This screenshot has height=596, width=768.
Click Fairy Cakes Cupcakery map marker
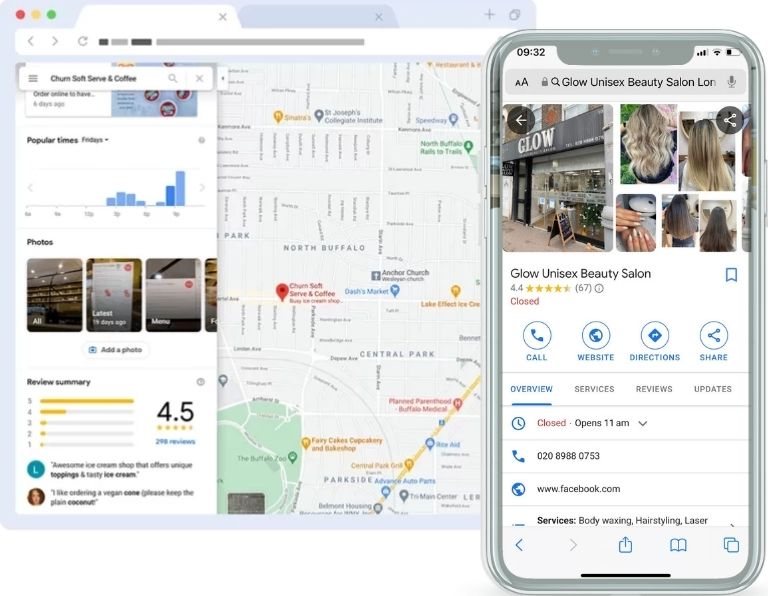click(306, 443)
